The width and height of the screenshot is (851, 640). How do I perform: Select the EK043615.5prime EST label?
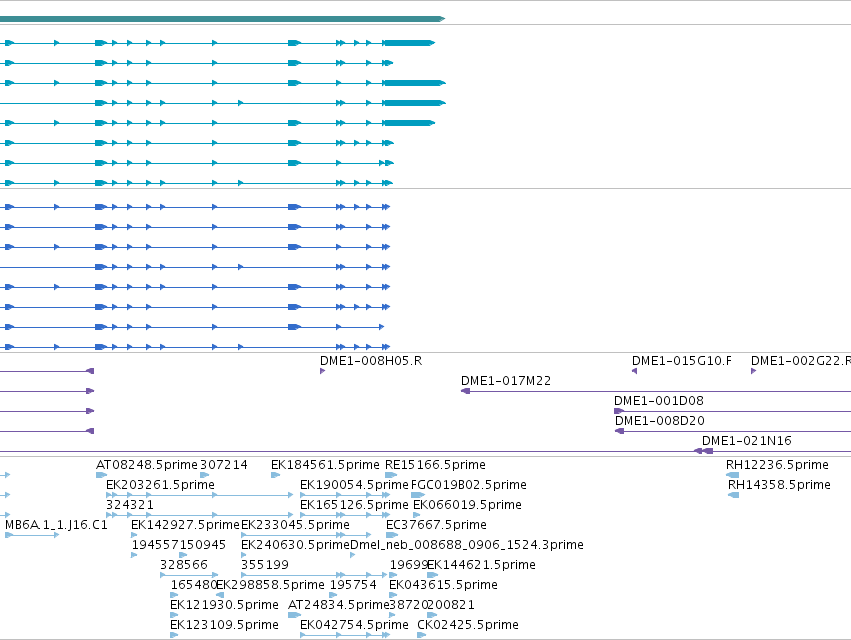point(443,585)
